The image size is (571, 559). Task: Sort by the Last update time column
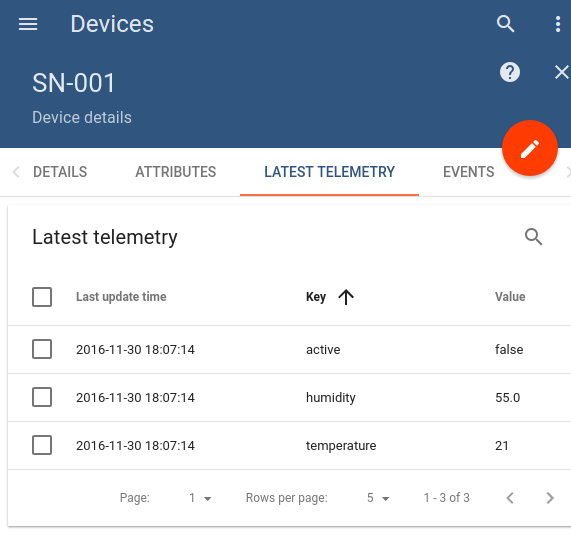(121, 297)
